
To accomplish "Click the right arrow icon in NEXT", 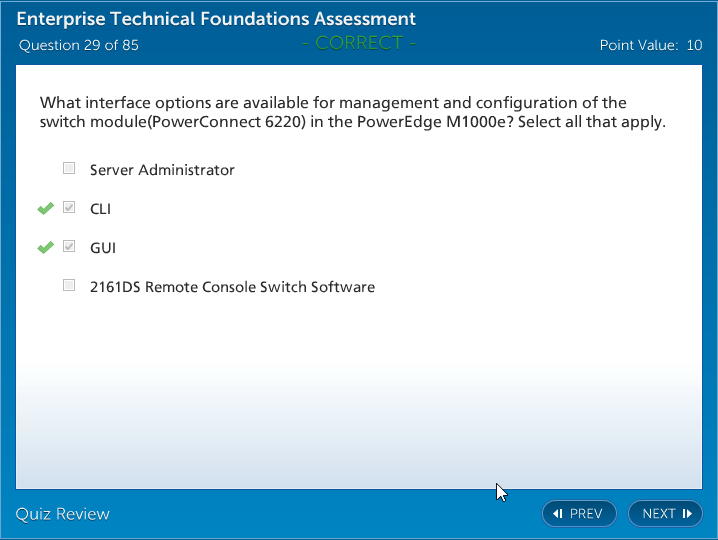I will [687, 514].
